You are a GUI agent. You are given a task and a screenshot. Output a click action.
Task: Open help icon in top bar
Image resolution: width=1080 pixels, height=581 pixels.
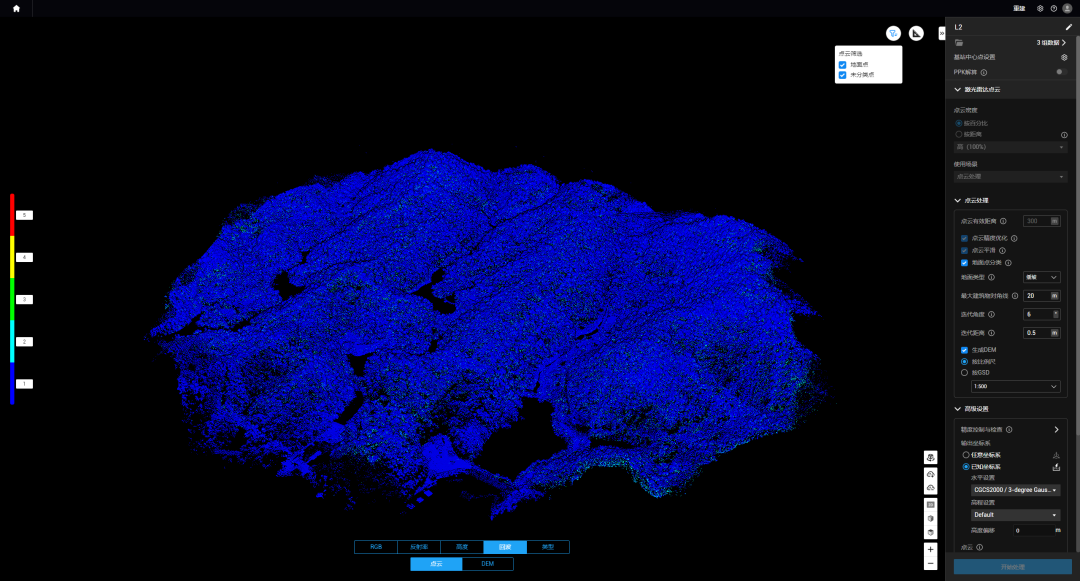(x=1053, y=8)
